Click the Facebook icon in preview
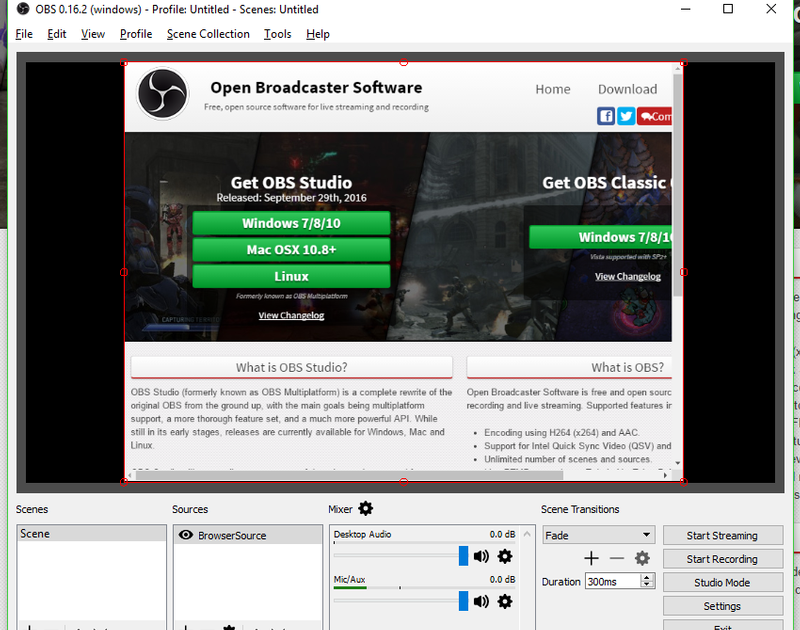Image resolution: width=800 pixels, height=630 pixels. (x=606, y=116)
